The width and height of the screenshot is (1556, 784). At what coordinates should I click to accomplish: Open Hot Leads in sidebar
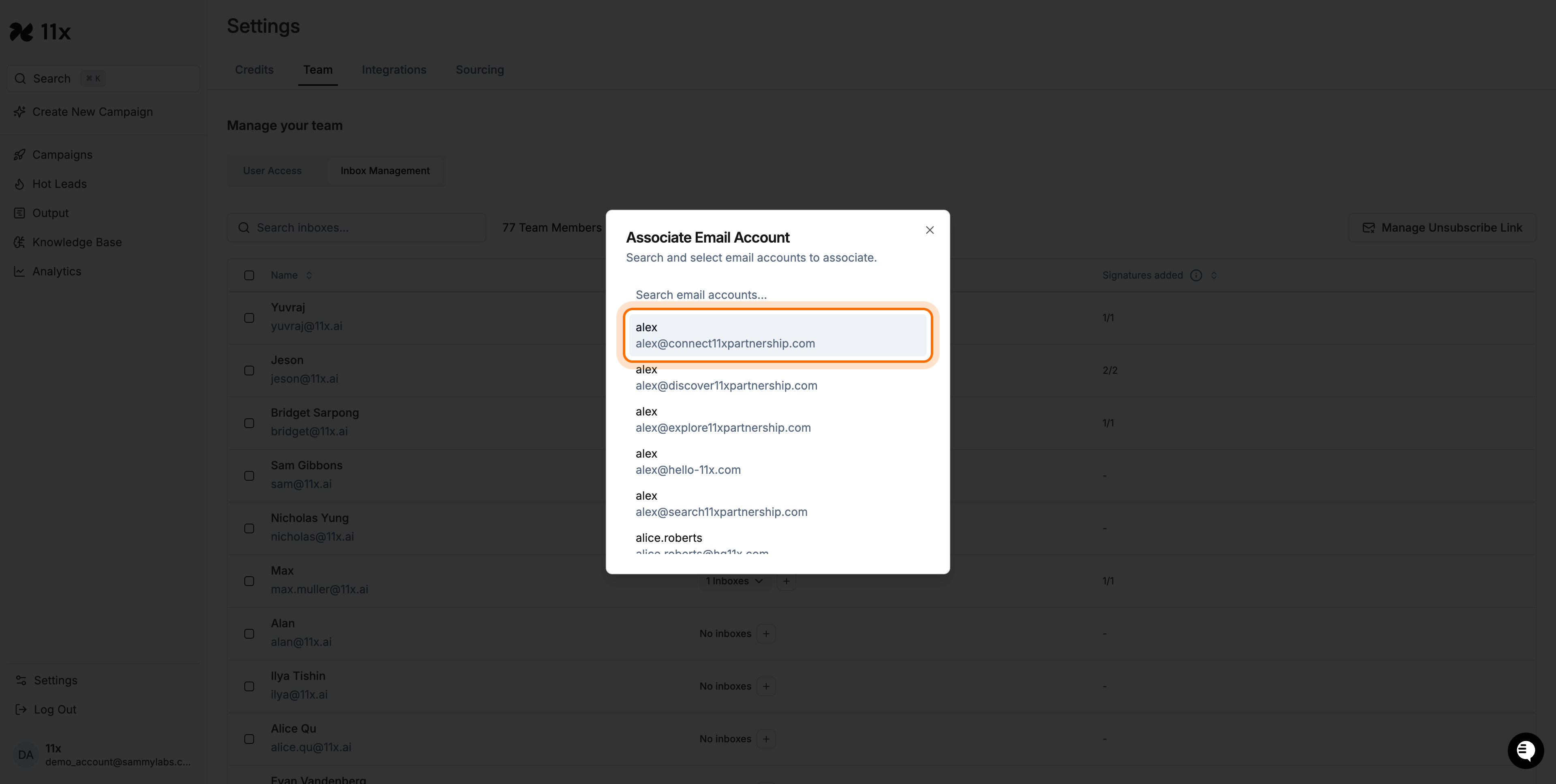tap(59, 184)
